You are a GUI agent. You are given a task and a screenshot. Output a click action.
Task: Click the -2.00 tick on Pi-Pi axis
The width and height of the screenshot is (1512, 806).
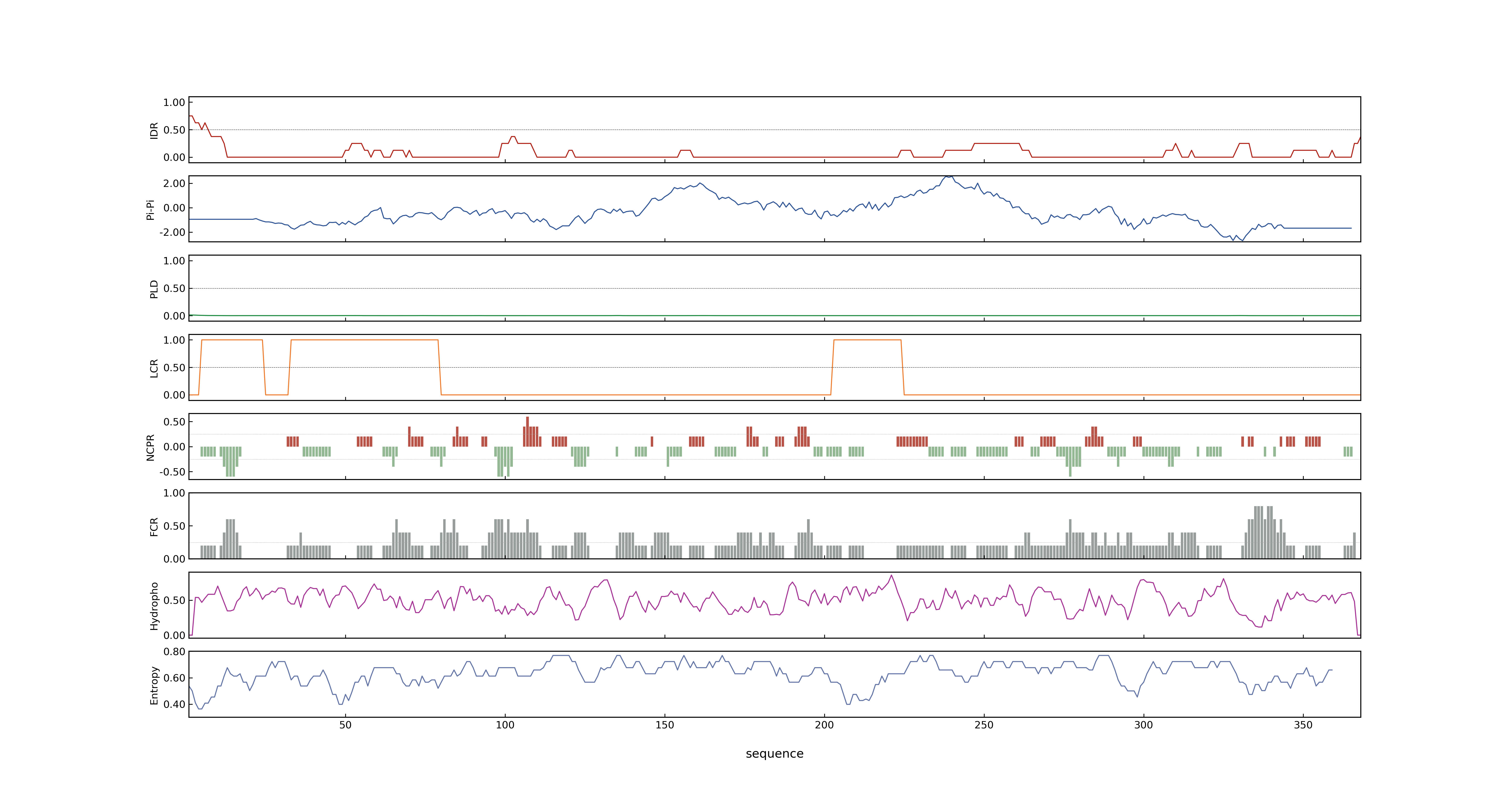click(172, 232)
